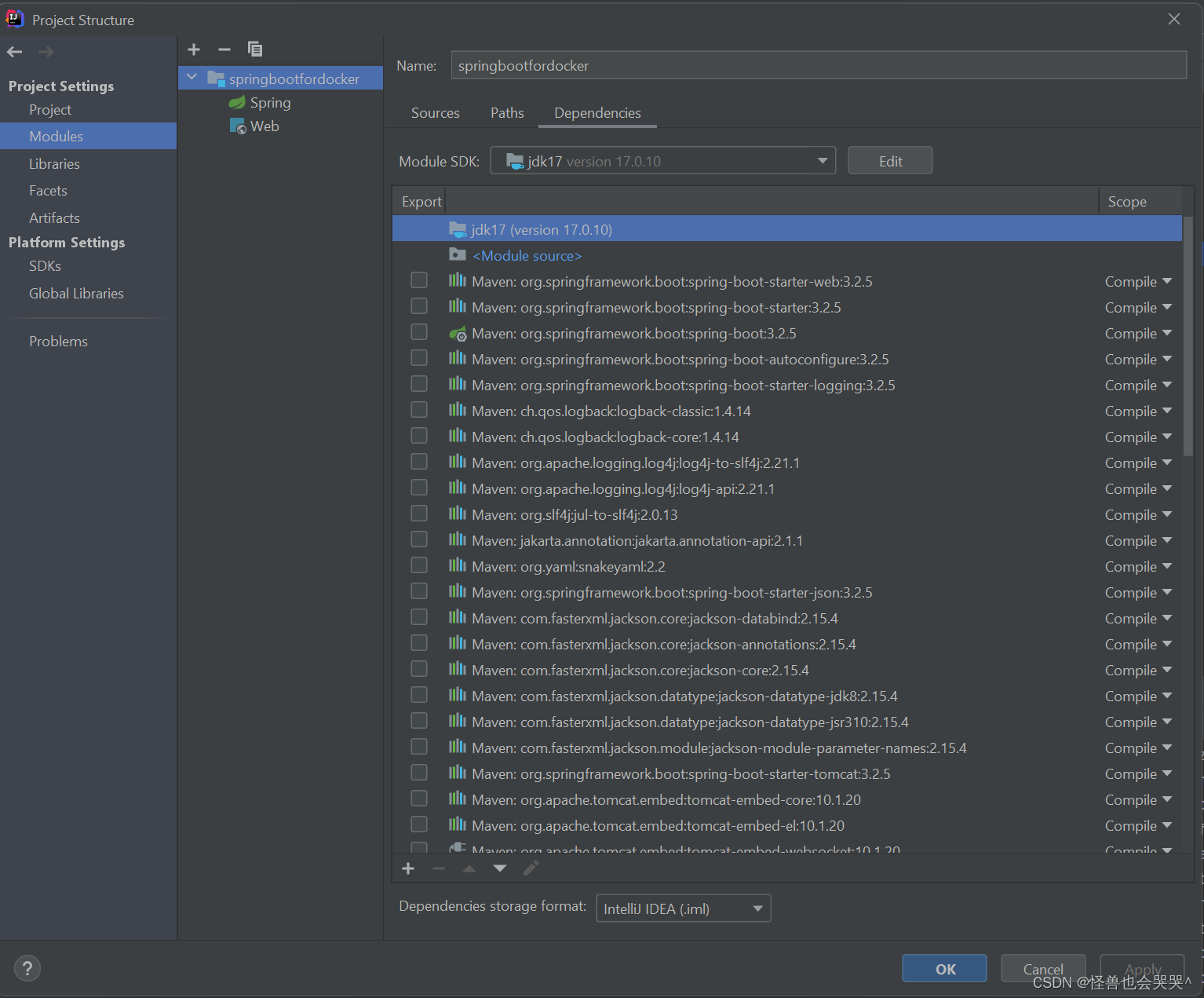Image resolution: width=1204 pixels, height=998 pixels.
Task: Open Facets settings section
Action: (x=48, y=191)
